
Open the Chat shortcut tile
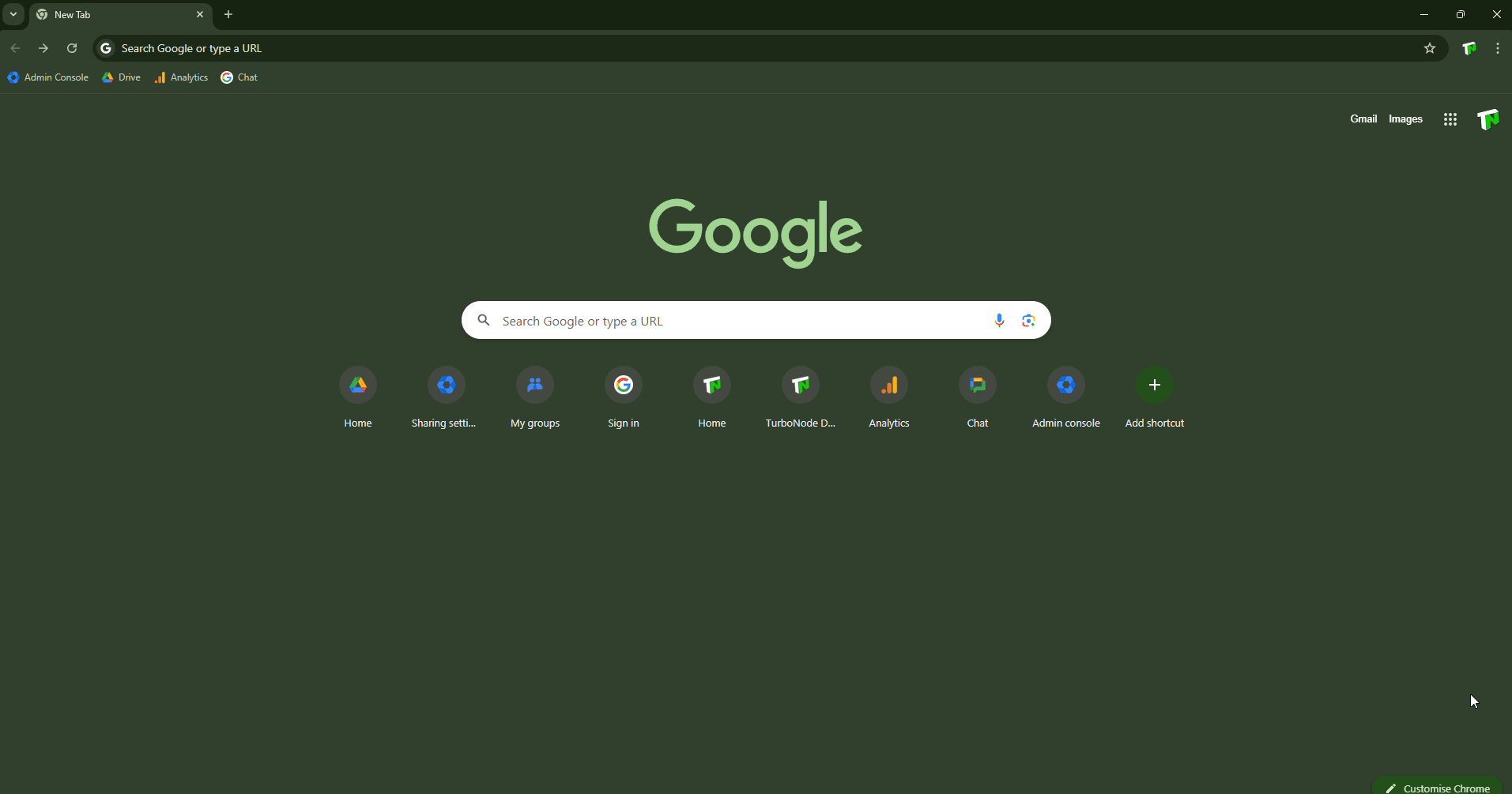pos(978,397)
